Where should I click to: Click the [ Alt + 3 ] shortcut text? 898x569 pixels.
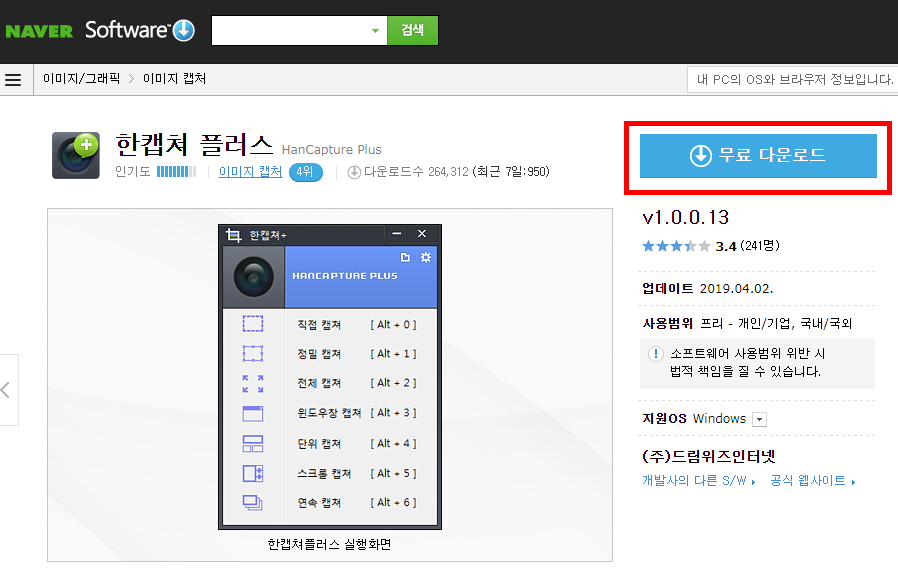393,413
